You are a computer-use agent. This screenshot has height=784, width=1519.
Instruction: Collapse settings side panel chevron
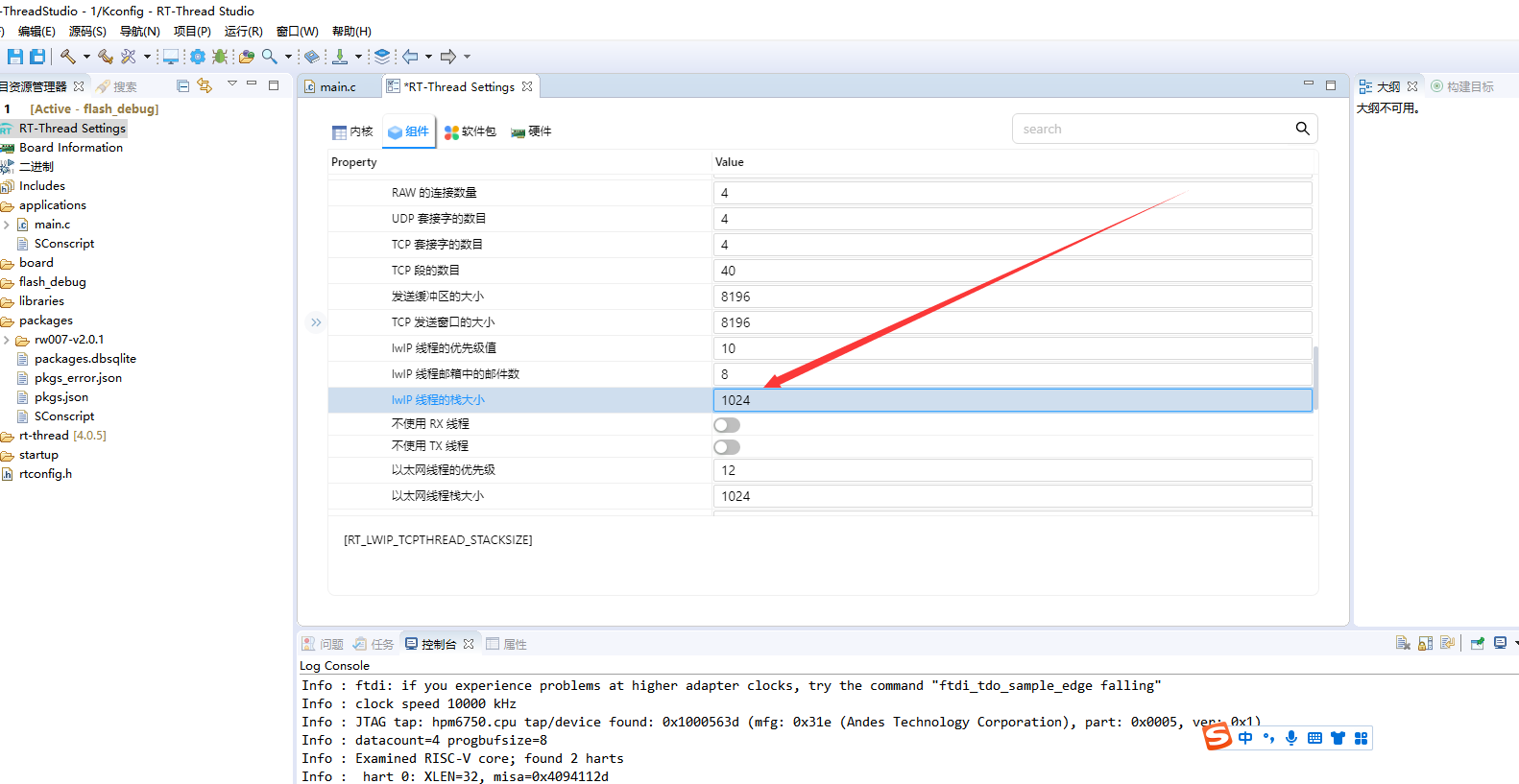(x=316, y=322)
